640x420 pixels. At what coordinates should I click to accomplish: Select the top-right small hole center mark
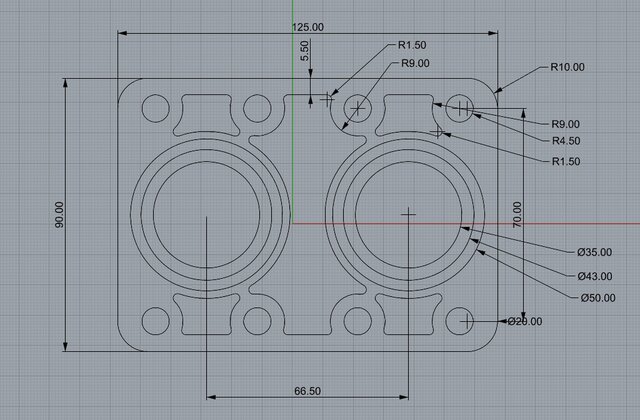(461, 107)
